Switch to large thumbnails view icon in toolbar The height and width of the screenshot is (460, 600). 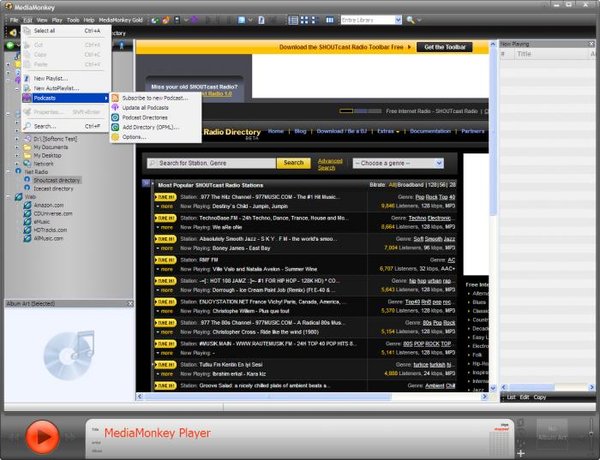(305, 20)
